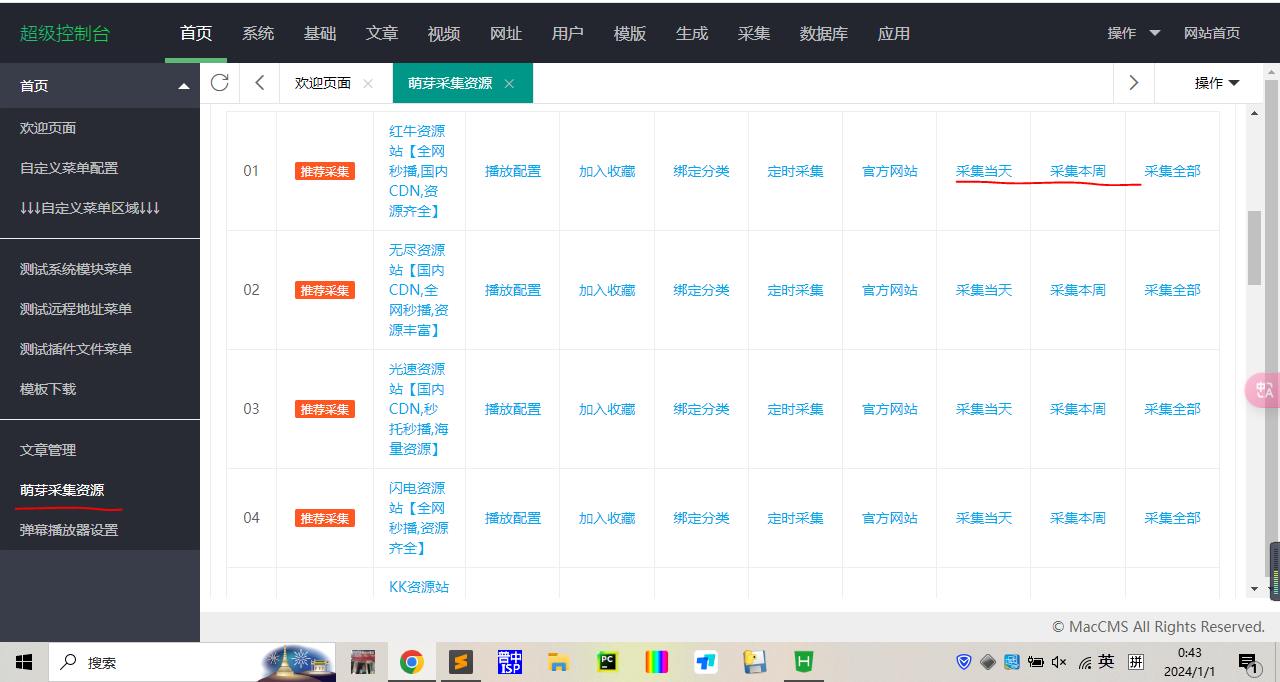1280x682 pixels.
Task: Launch PyCharm from the taskbar
Action: coord(607,661)
